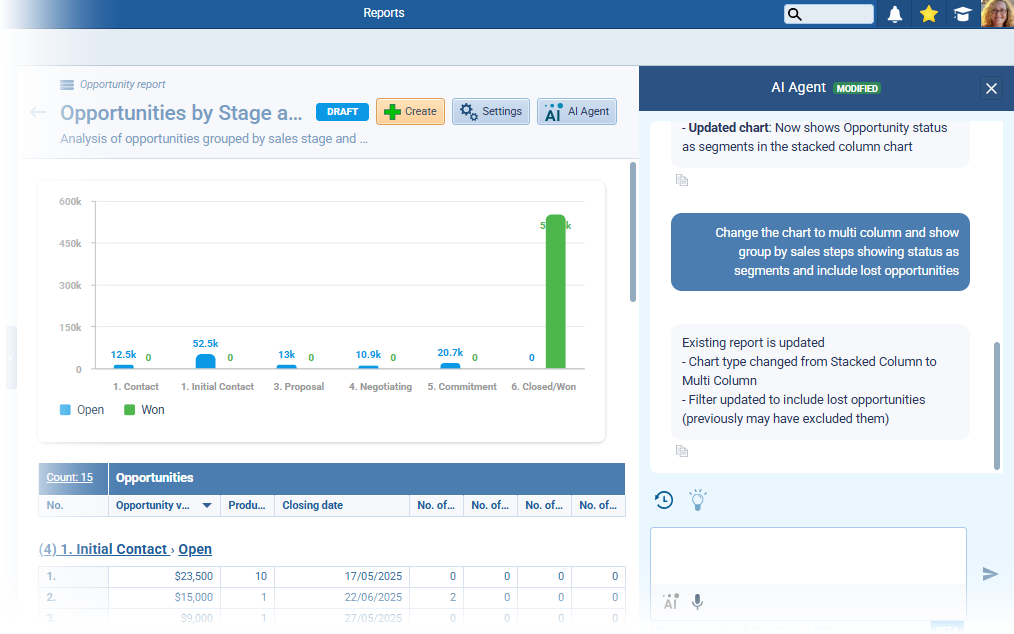Activate microphone voice input
Viewport: 1014px width, 634px height.
pyautogui.click(x=697, y=601)
